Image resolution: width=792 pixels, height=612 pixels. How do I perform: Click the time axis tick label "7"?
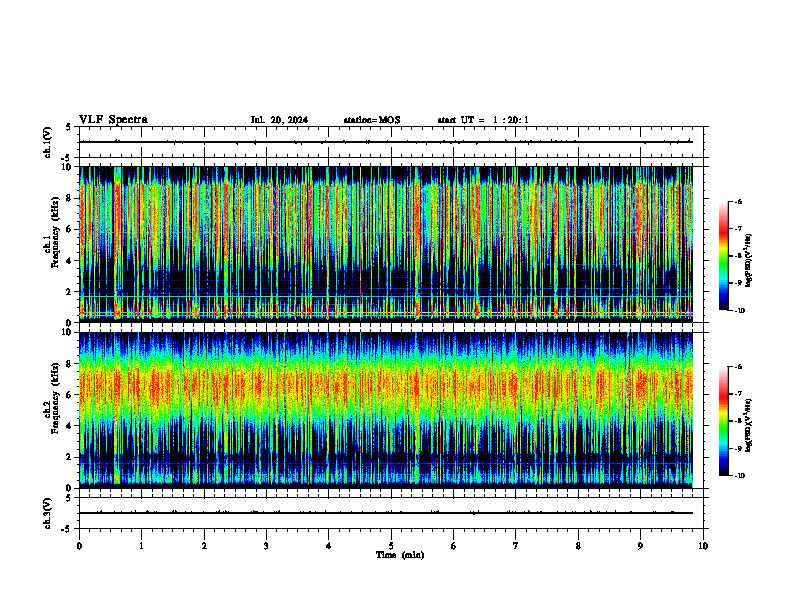tap(516, 546)
